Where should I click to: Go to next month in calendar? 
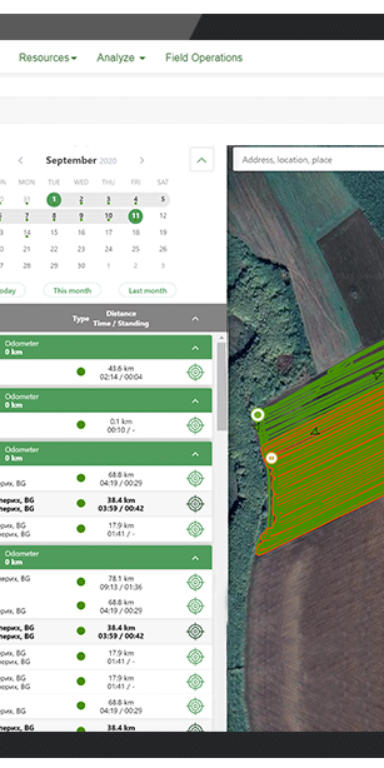pyautogui.click(x=142, y=160)
